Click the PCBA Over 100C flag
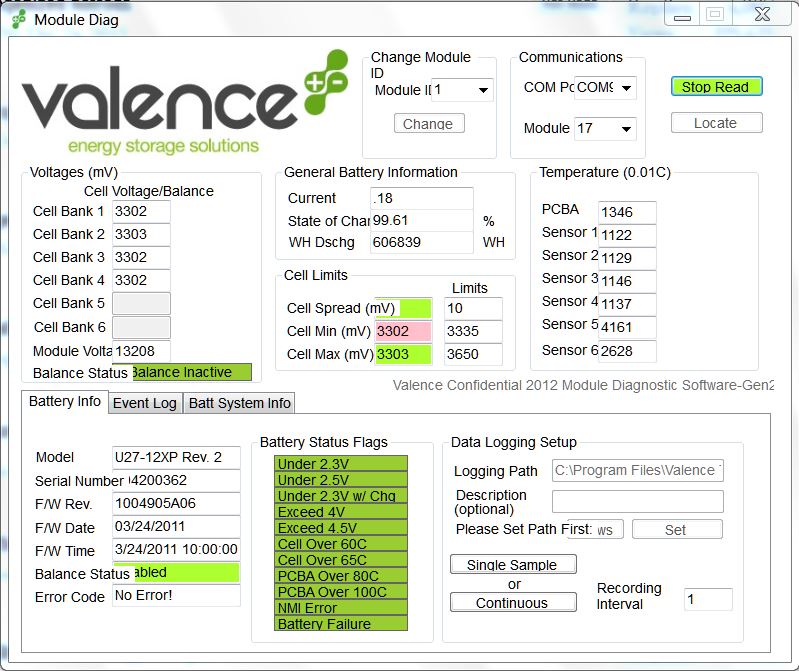 (341, 592)
